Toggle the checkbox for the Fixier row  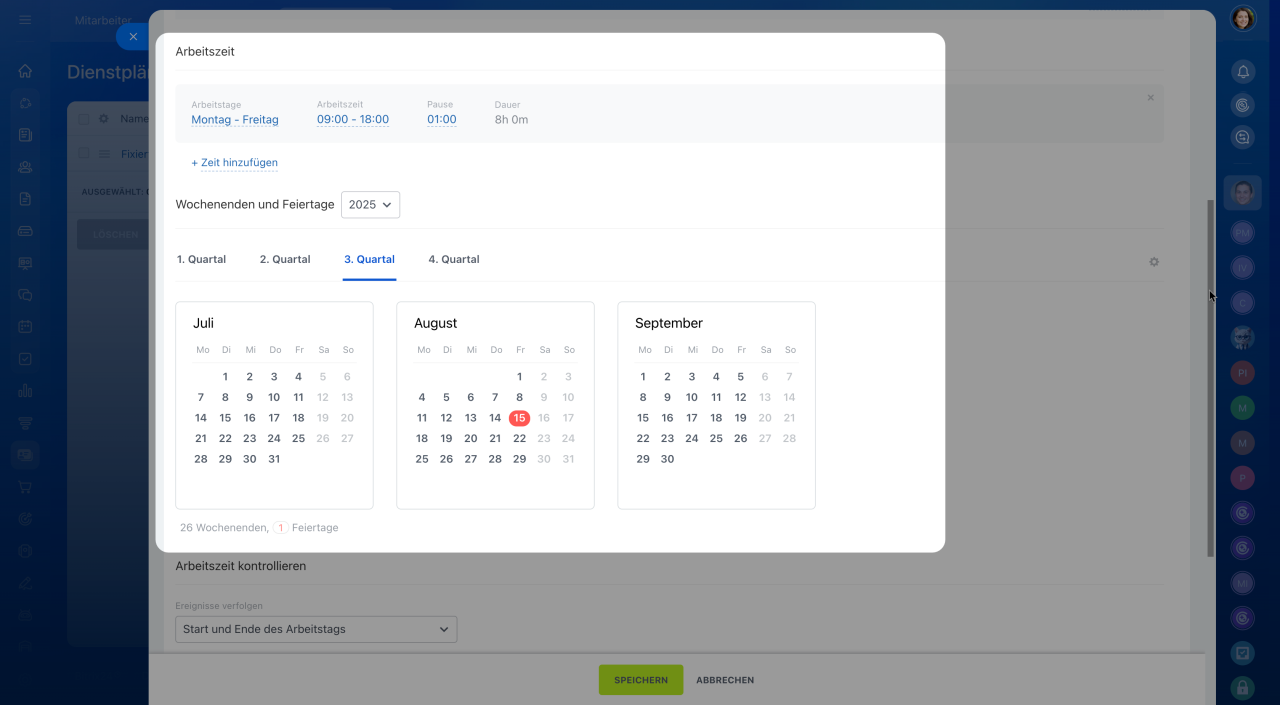[x=84, y=154]
